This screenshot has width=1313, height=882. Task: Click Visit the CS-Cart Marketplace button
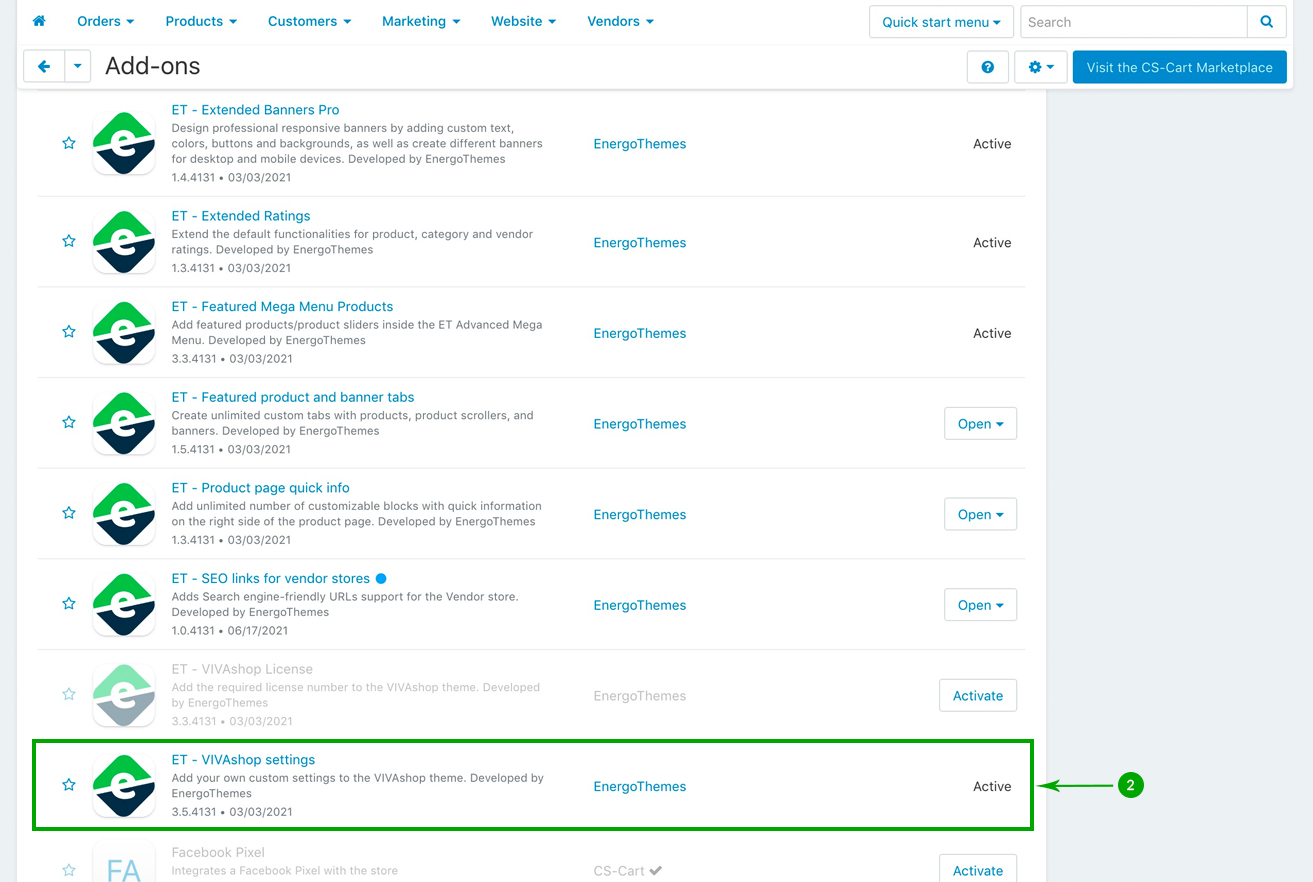[x=1179, y=67]
